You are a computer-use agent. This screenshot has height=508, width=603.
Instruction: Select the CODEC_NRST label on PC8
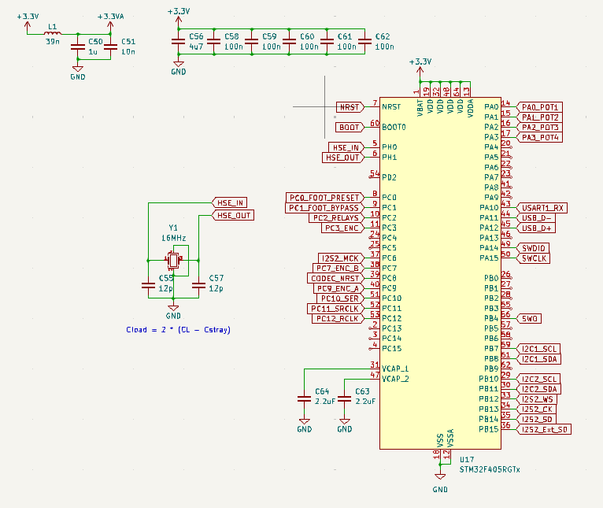(x=335, y=278)
